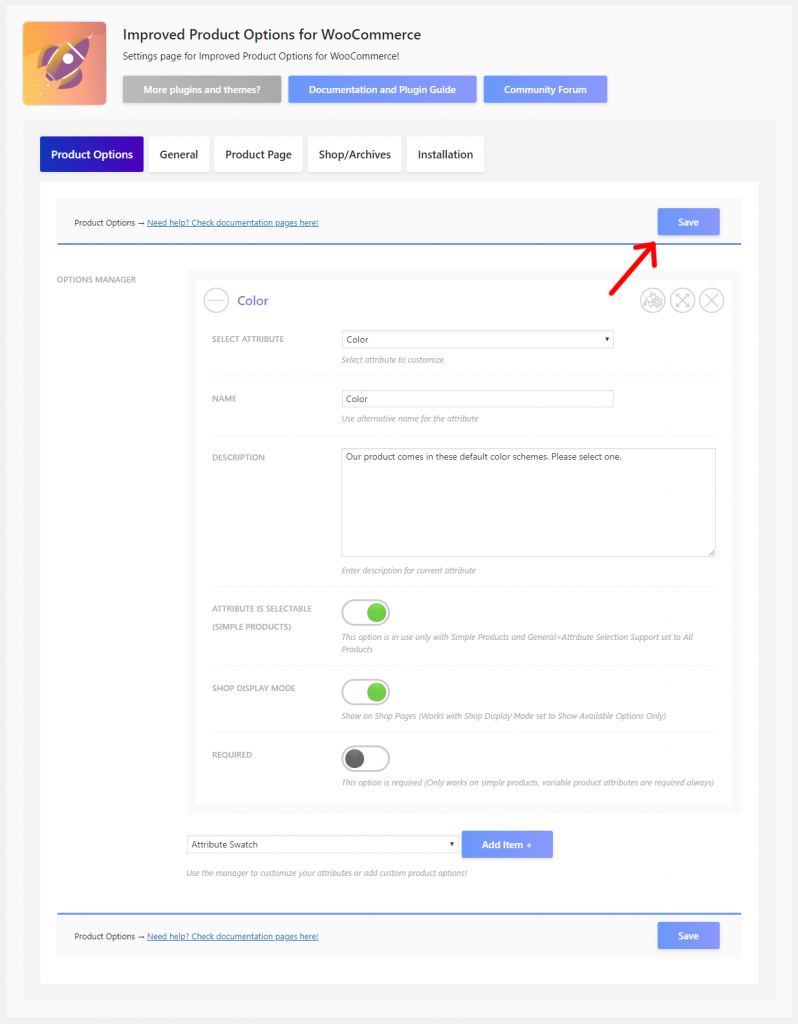Click the Add Item + button
The width and height of the screenshot is (798, 1024).
[507, 844]
